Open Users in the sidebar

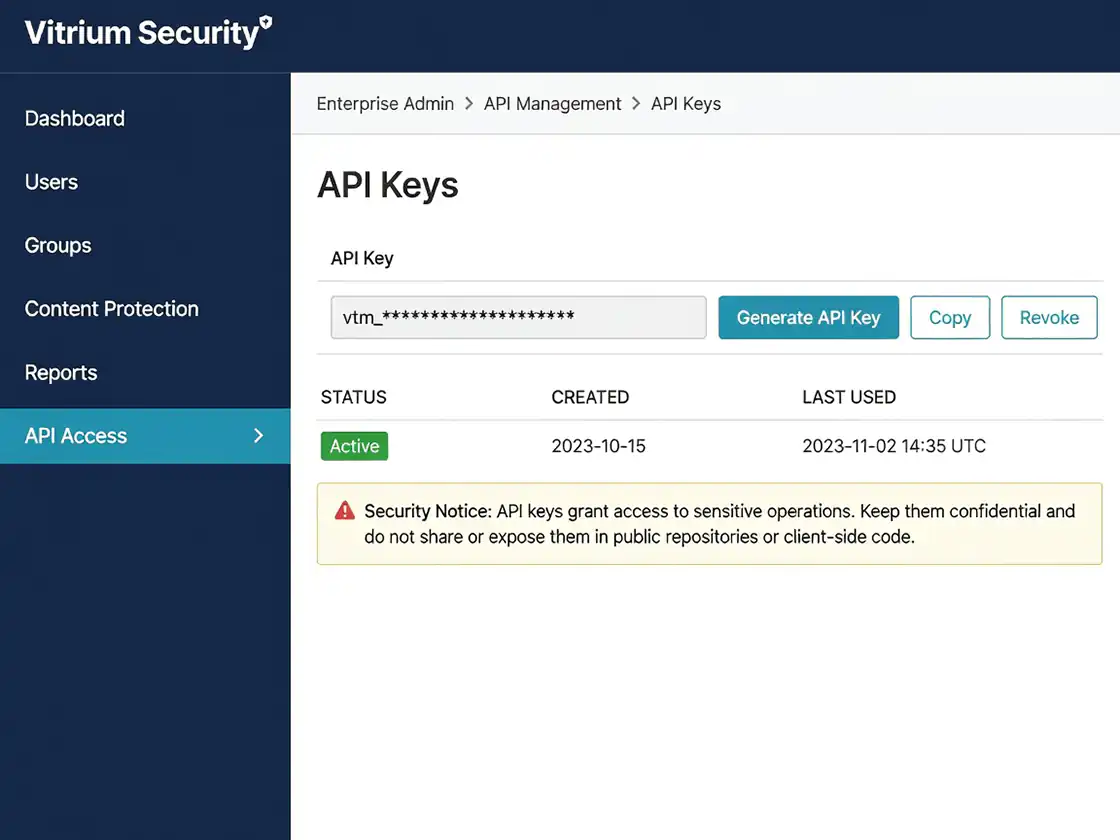pos(51,182)
